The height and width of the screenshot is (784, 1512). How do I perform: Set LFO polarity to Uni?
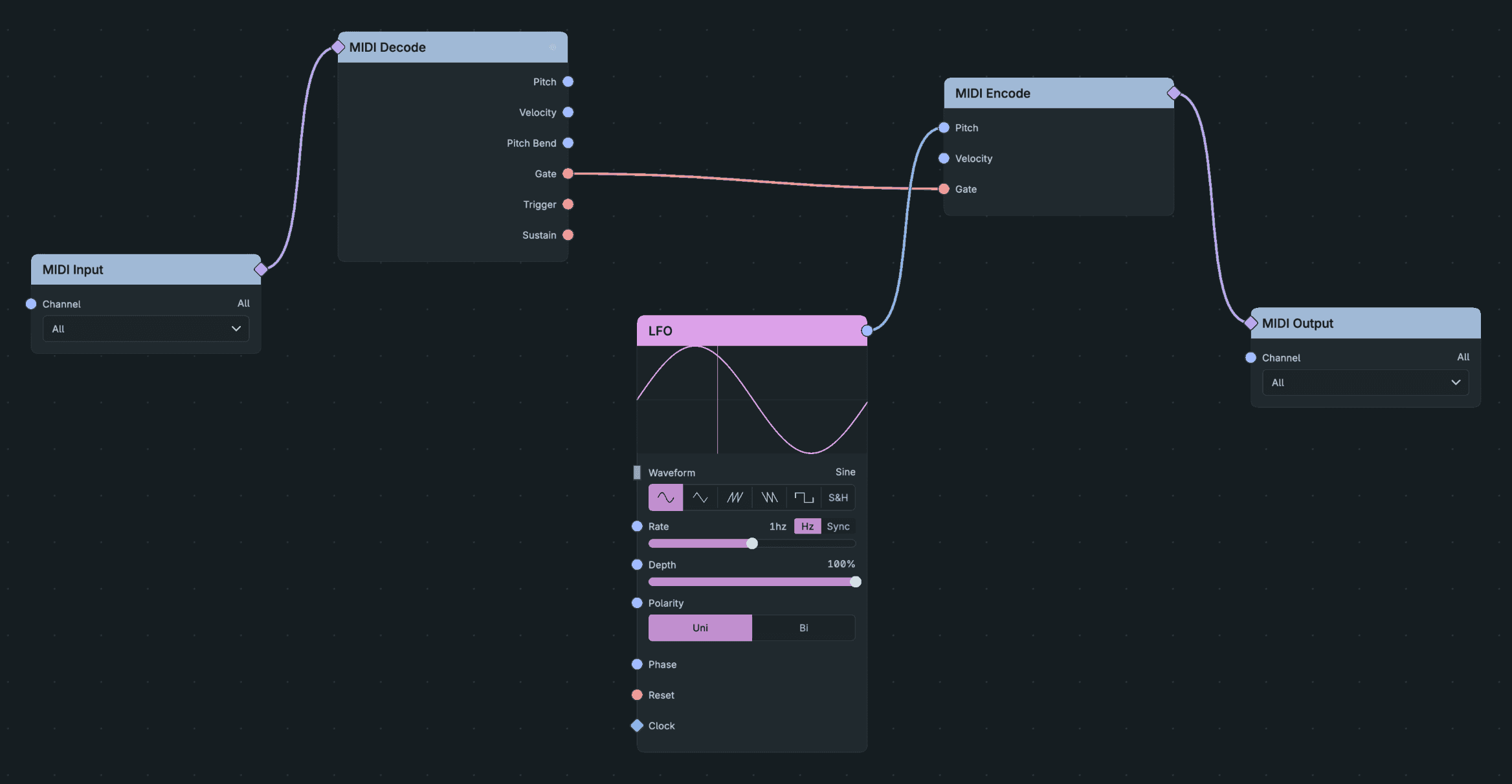click(x=700, y=628)
